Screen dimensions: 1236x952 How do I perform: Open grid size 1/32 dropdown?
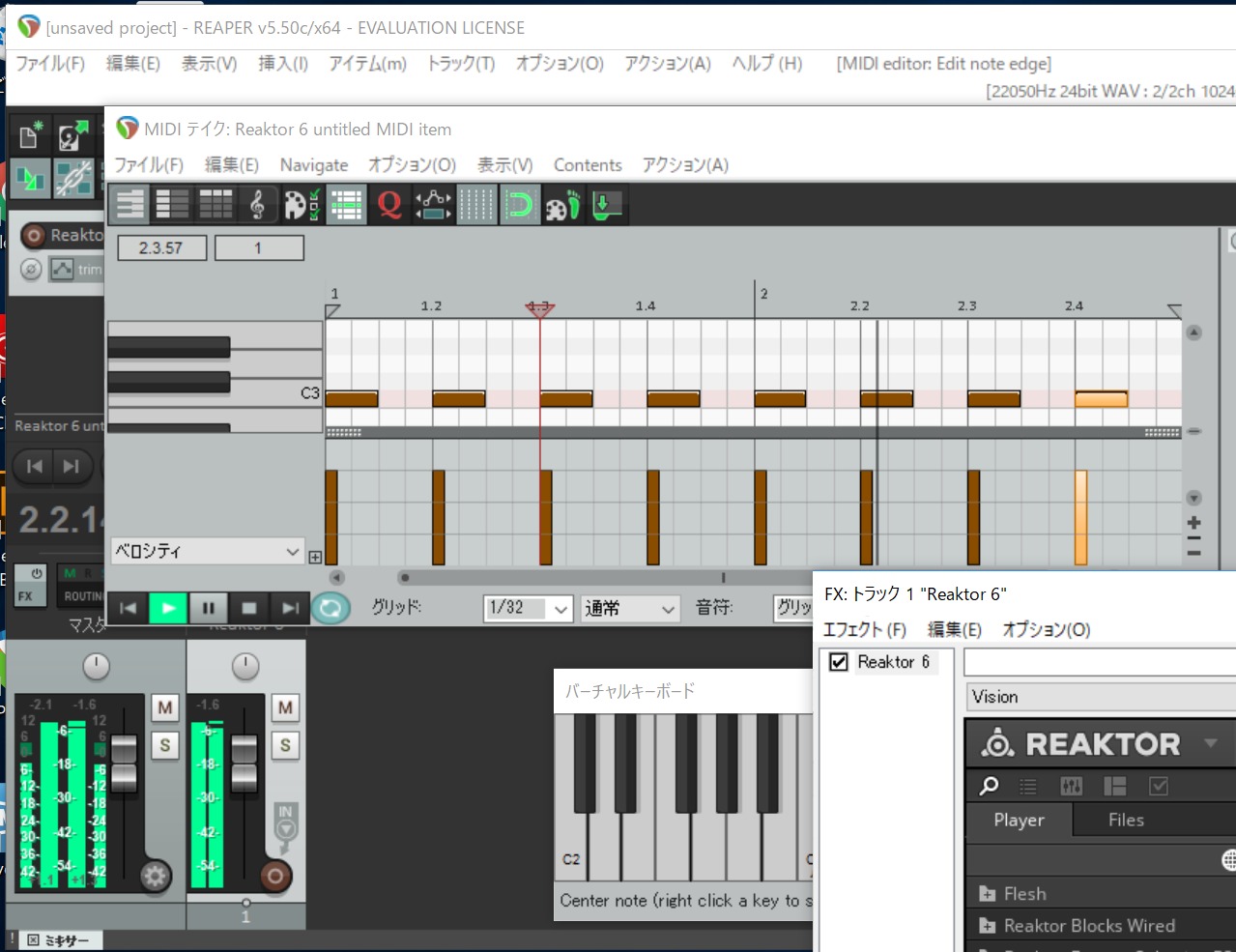coord(529,608)
